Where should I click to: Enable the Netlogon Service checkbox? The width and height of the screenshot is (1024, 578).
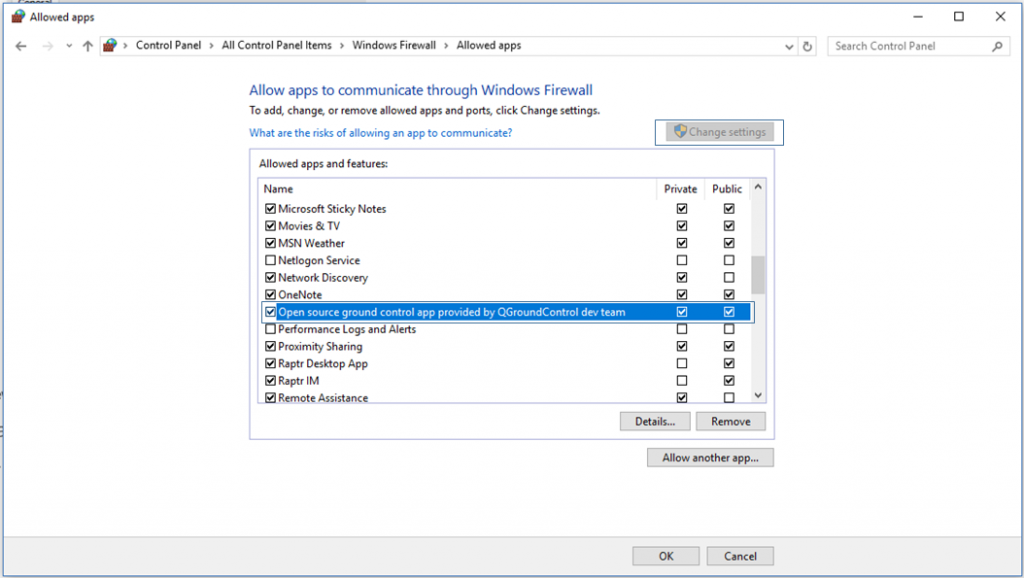(270, 260)
